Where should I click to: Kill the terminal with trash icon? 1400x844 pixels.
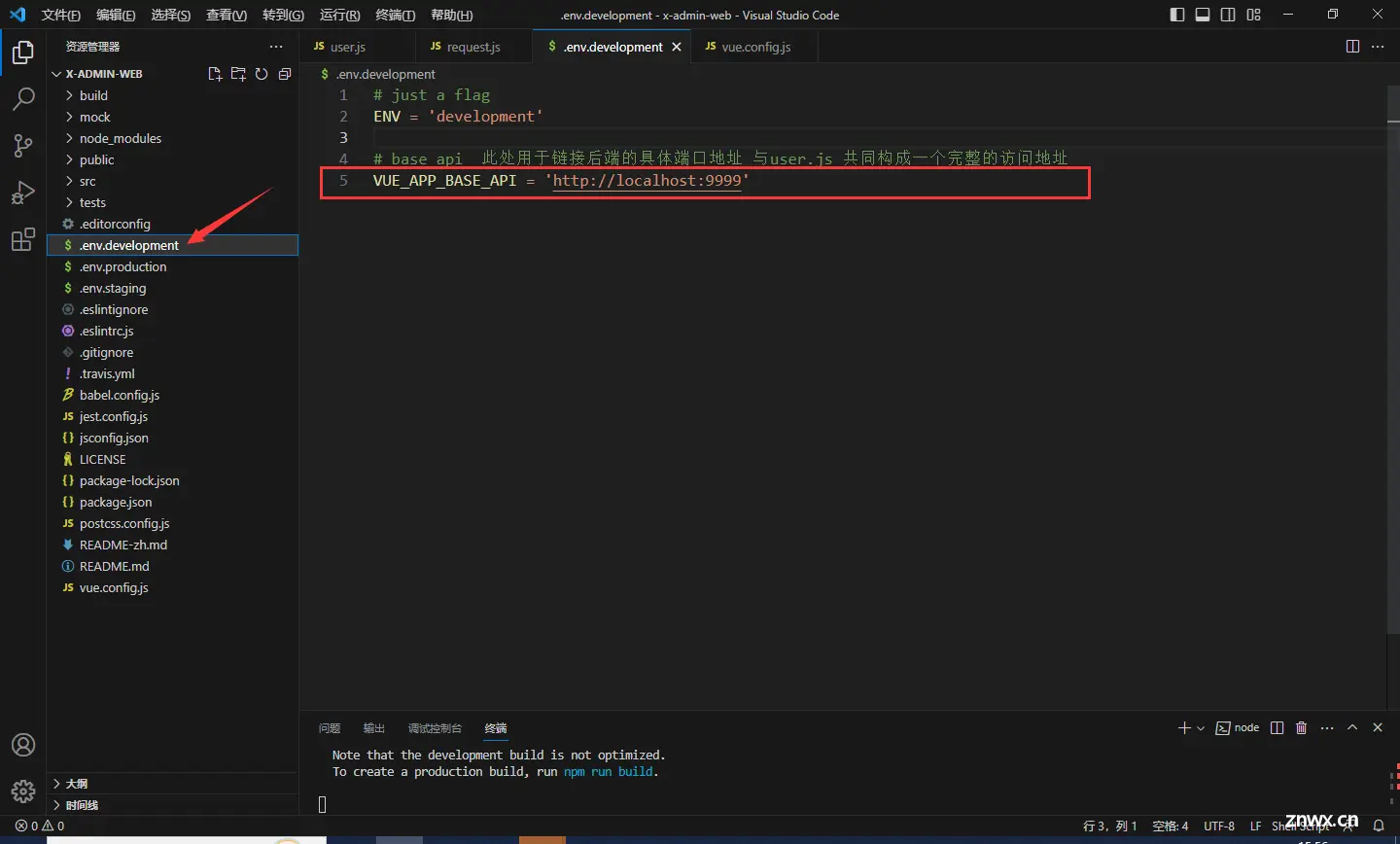click(x=1302, y=727)
